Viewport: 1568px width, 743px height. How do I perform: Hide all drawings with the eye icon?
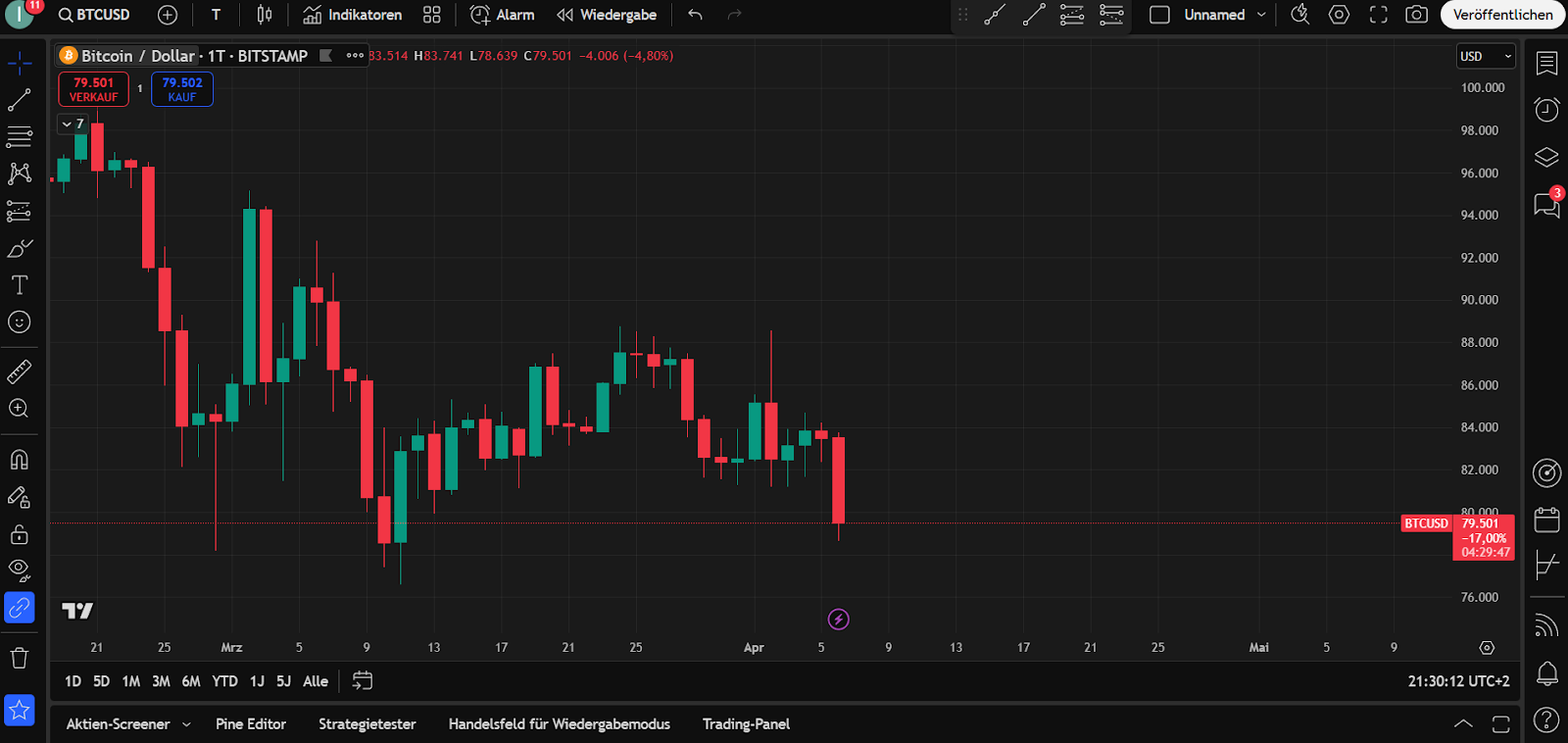(20, 570)
